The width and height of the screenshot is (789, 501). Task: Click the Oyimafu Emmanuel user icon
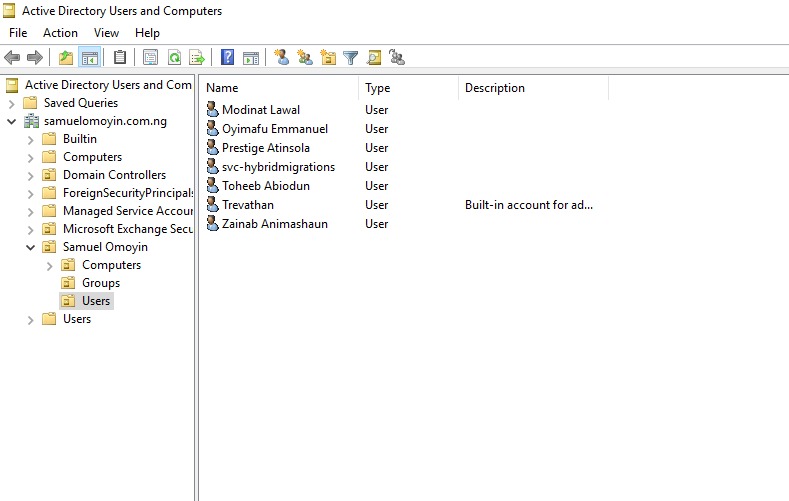click(212, 128)
